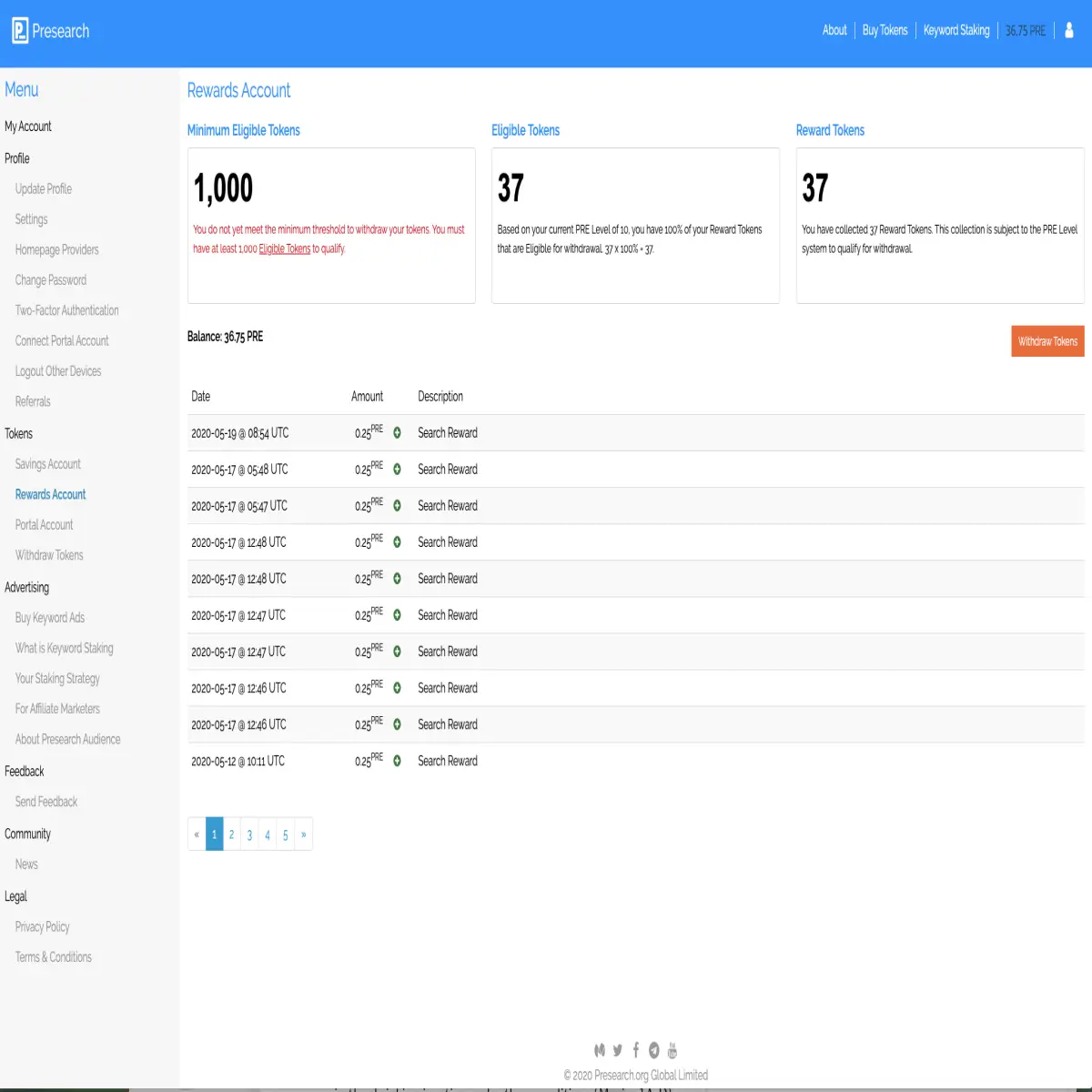The image size is (1092, 1092).
Task: Open Portal Account in sidebar
Action: coord(45,525)
